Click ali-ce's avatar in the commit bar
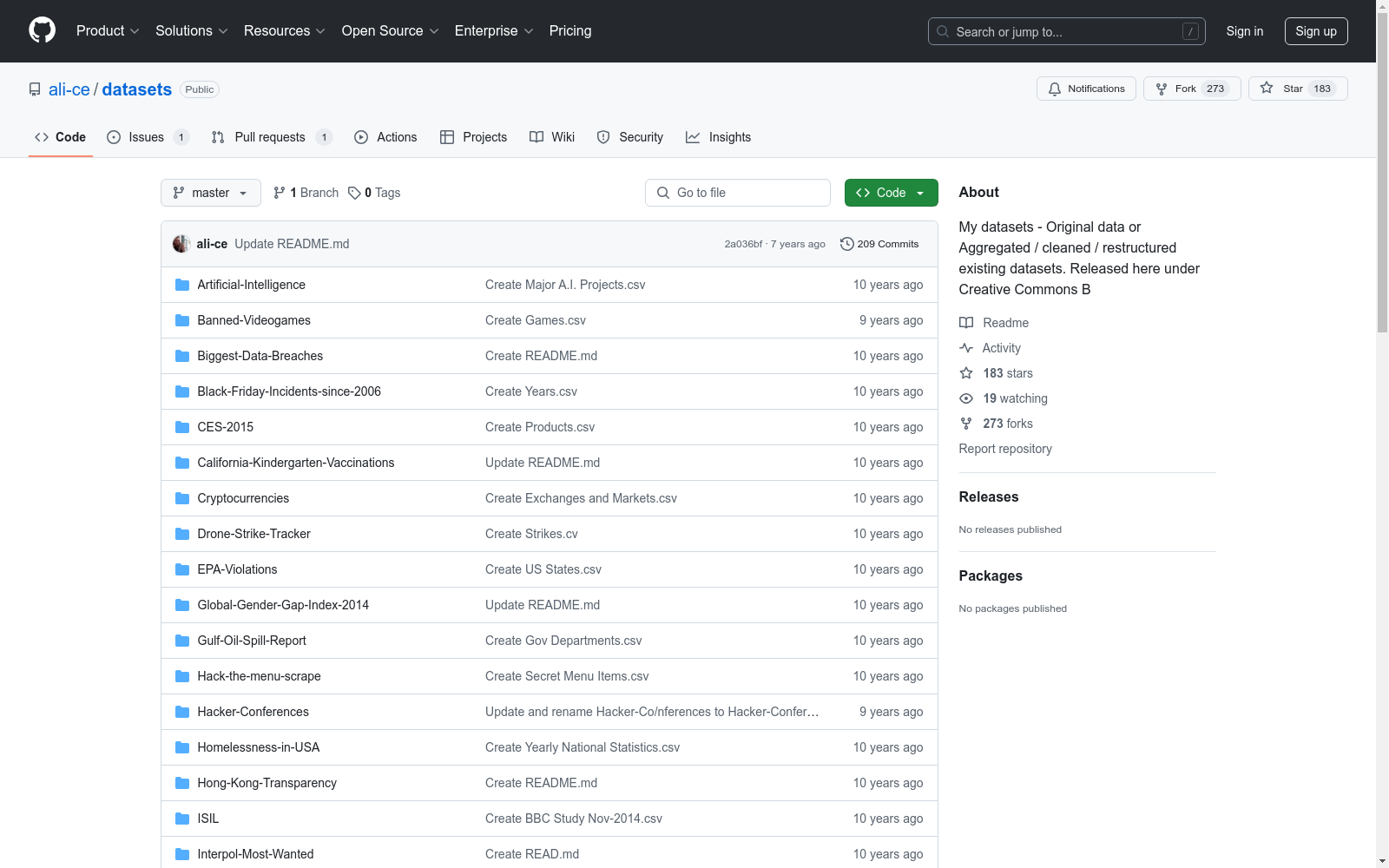Image resolution: width=1389 pixels, height=868 pixels. pyautogui.click(x=181, y=244)
